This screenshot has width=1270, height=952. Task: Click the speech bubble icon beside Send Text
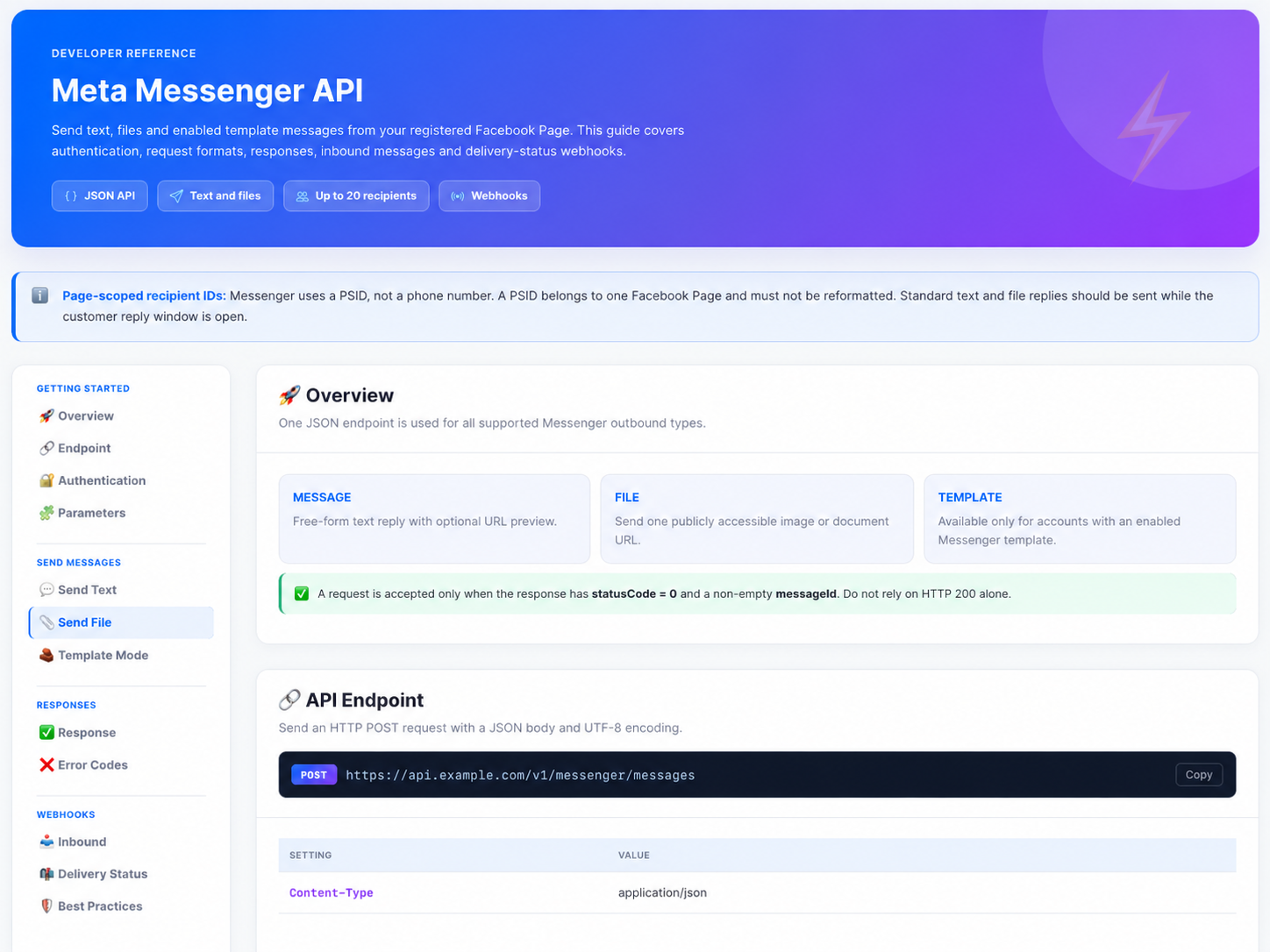46,590
